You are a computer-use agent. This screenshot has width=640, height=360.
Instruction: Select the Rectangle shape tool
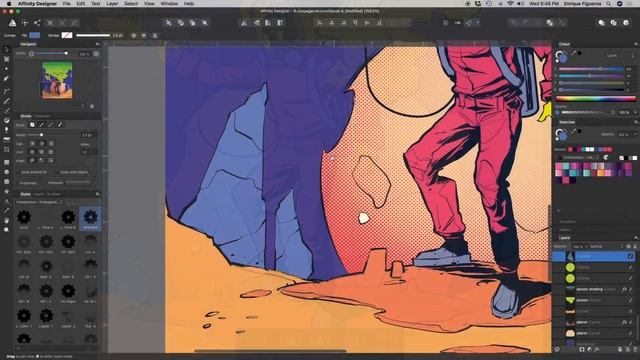point(6,162)
